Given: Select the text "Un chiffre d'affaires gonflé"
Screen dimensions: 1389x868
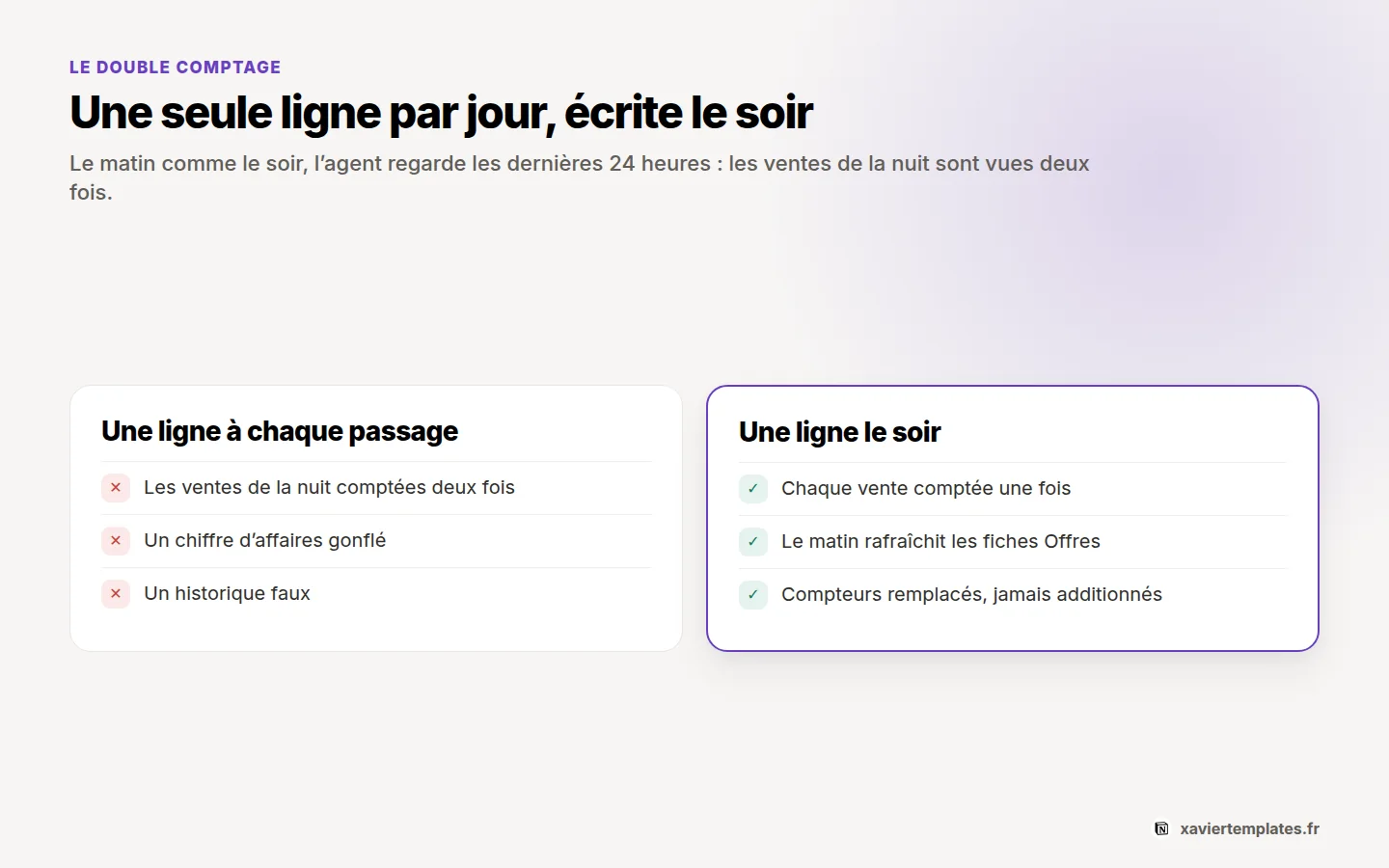Looking at the screenshot, I should 265,541.
